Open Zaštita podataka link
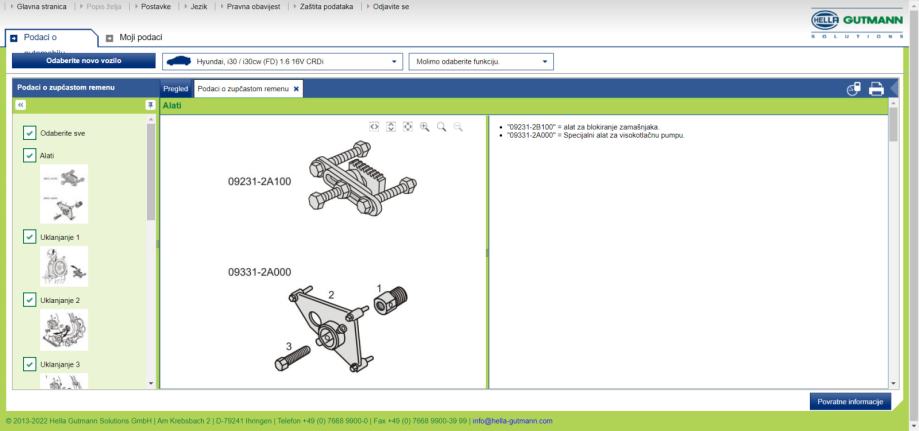This screenshot has width=919, height=431. click(x=326, y=7)
